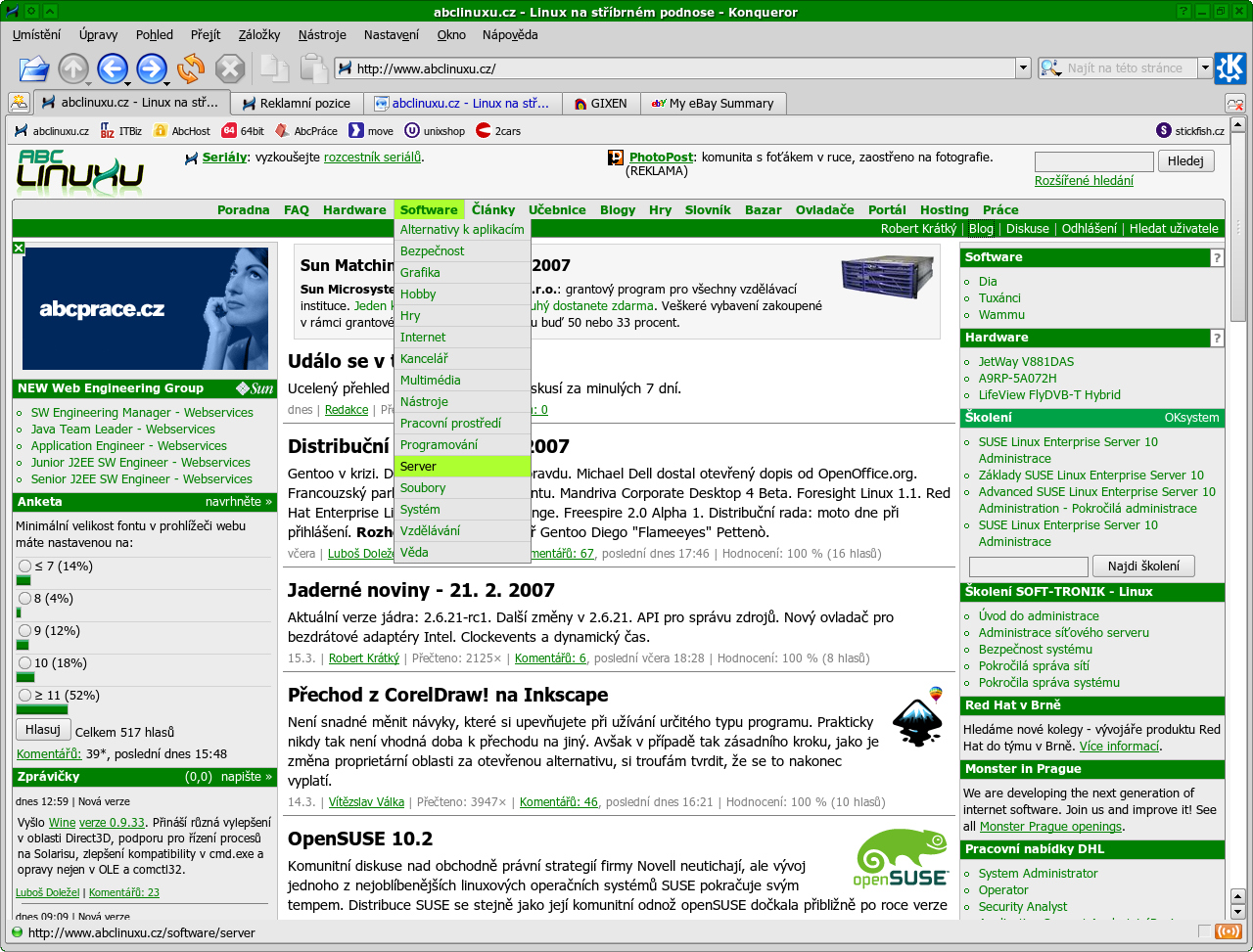The height and width of the screenshot is (952, 1253).
Task: Choose Věda in the Software dropdown
Action: coord(462,553)
